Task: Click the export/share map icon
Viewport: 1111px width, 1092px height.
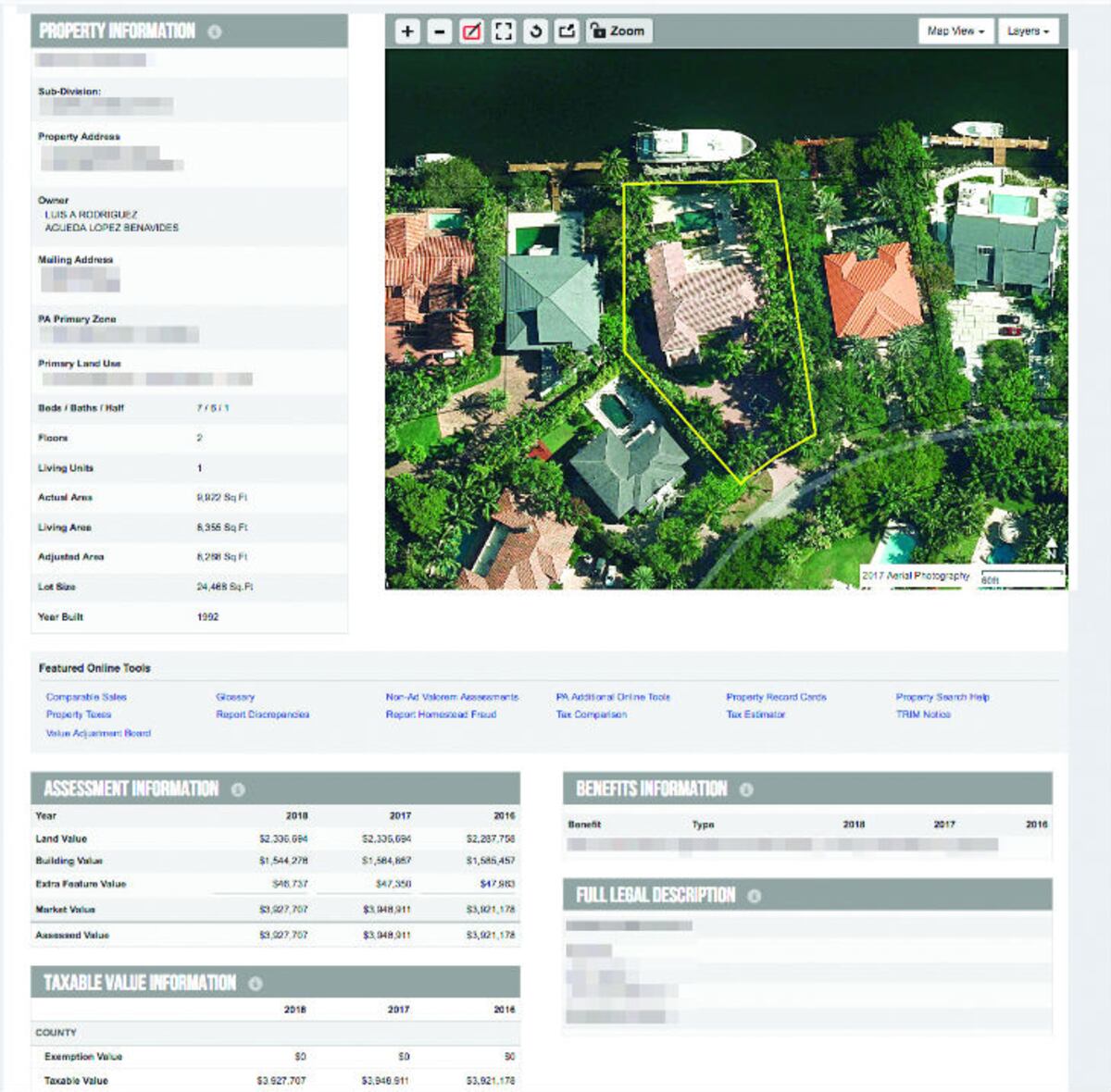Action: point(567,31)
